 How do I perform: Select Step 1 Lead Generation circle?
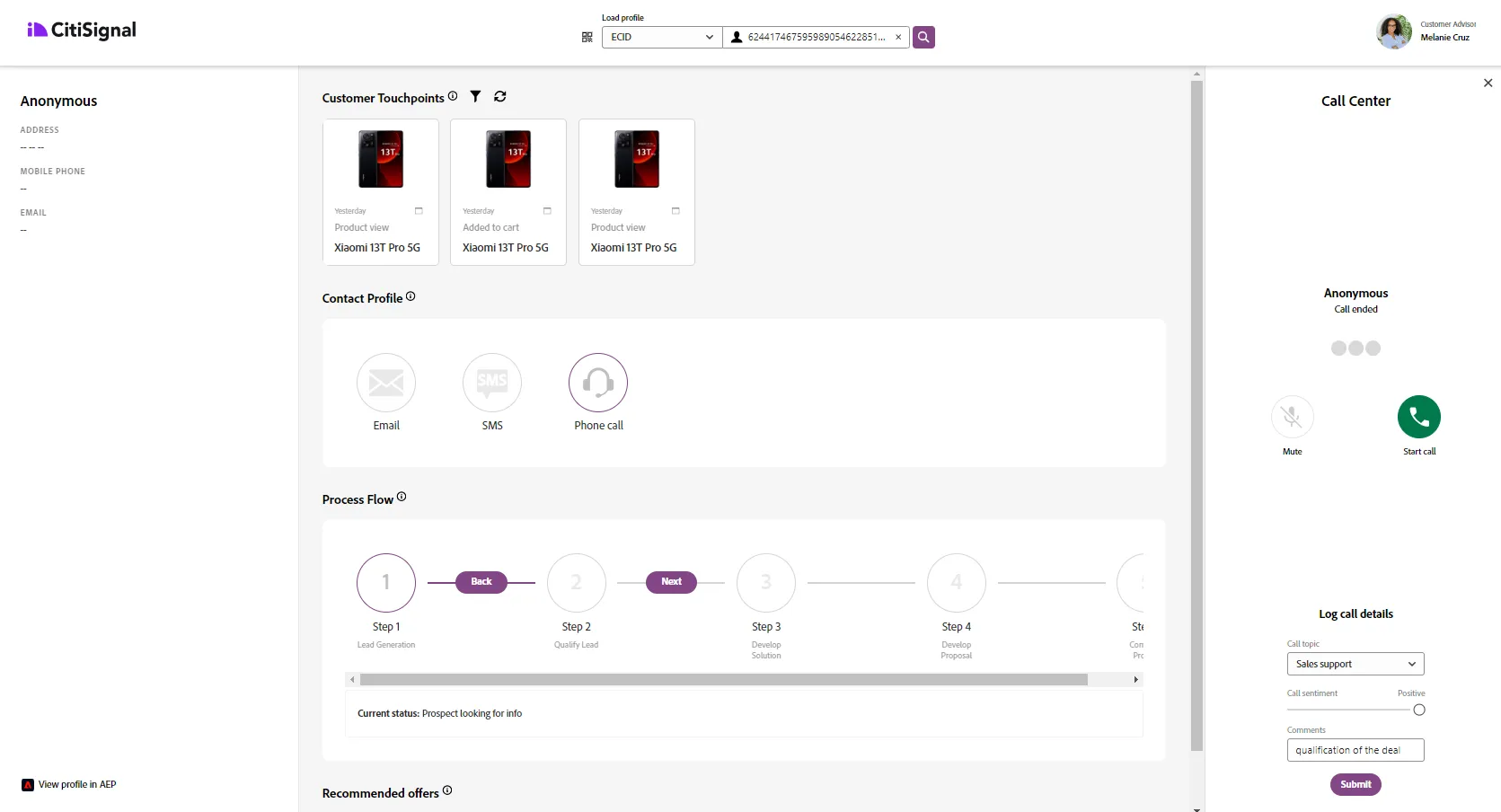[386, 583]
